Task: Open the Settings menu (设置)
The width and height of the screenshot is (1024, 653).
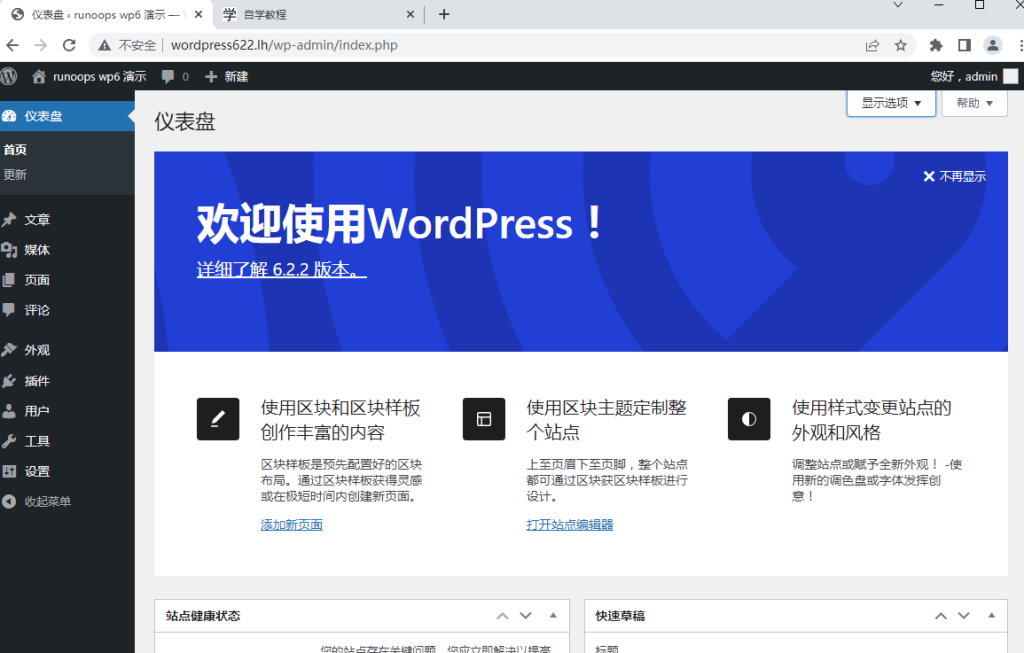Action: 37,471
